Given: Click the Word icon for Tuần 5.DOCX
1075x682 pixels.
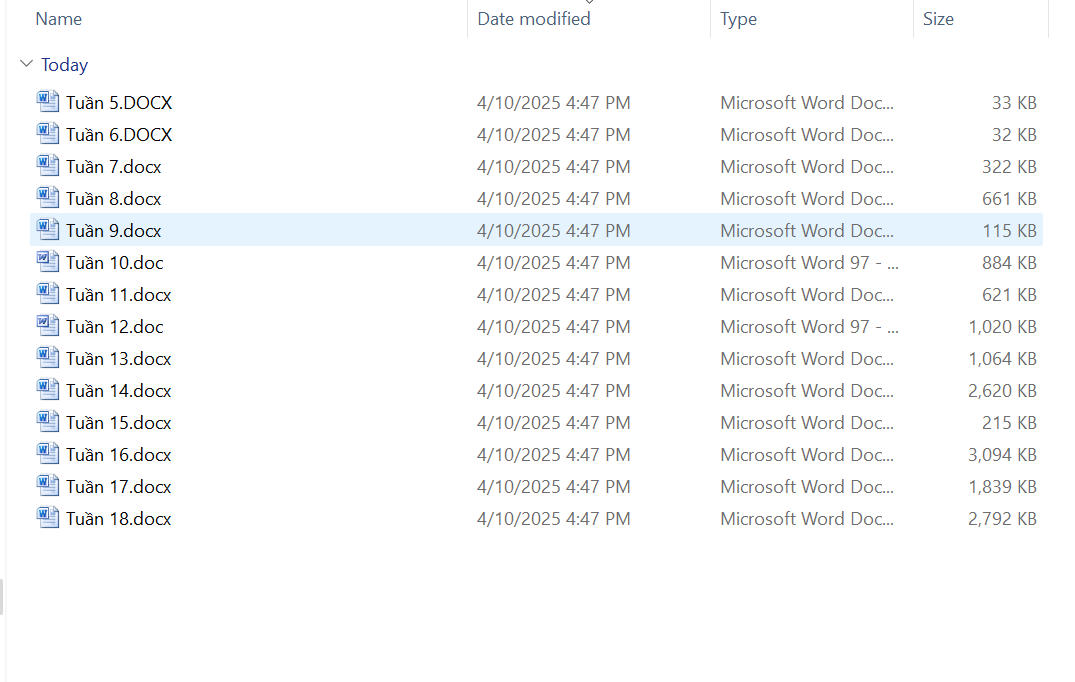Looking at the screenshot, I should 48,102.
